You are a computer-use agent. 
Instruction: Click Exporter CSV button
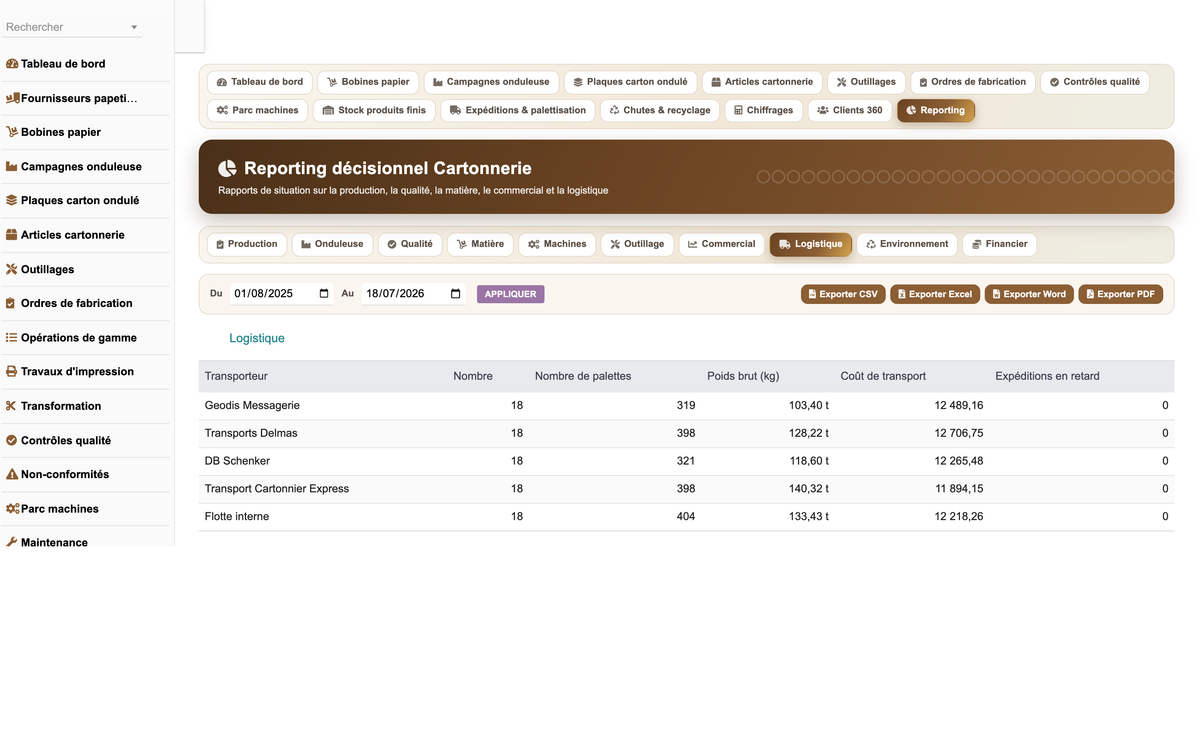click(843, 294)
